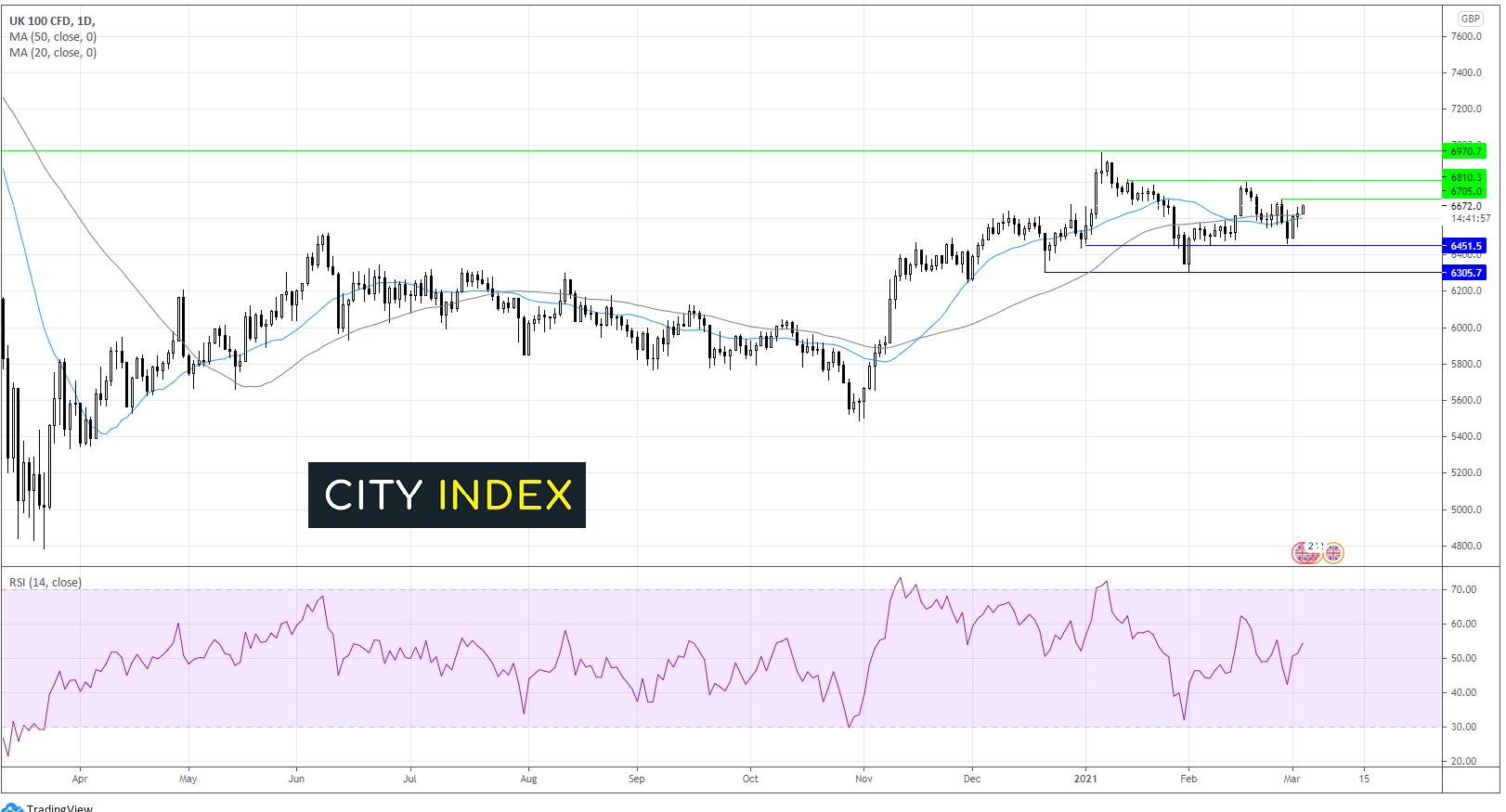Click the green 6970.7 price label
The image size is (1506, 812).
point(1465,151)
